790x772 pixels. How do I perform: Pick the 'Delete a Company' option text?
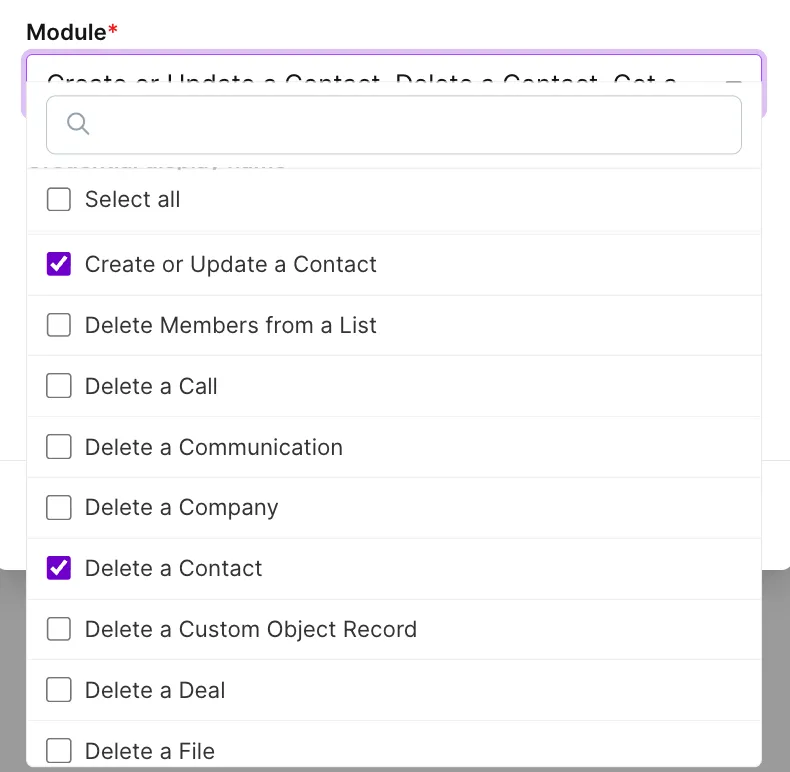[181, 508]
